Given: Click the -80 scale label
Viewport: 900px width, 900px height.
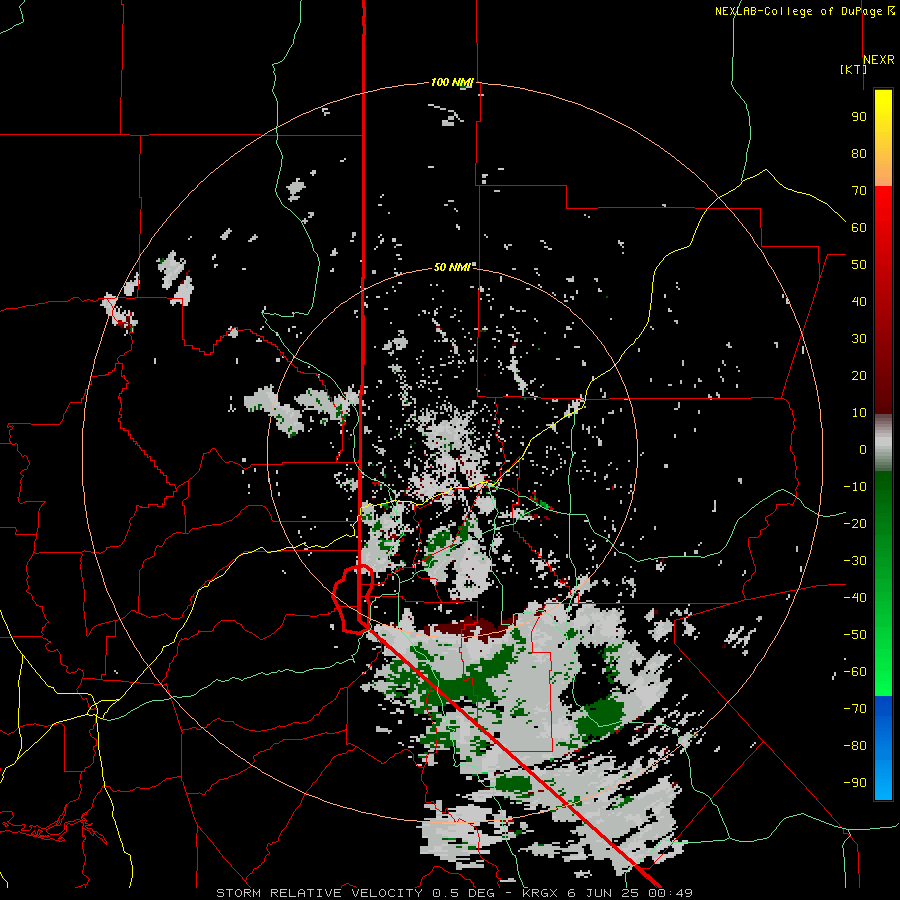Looking at the screenshot, I should (855, 746).
